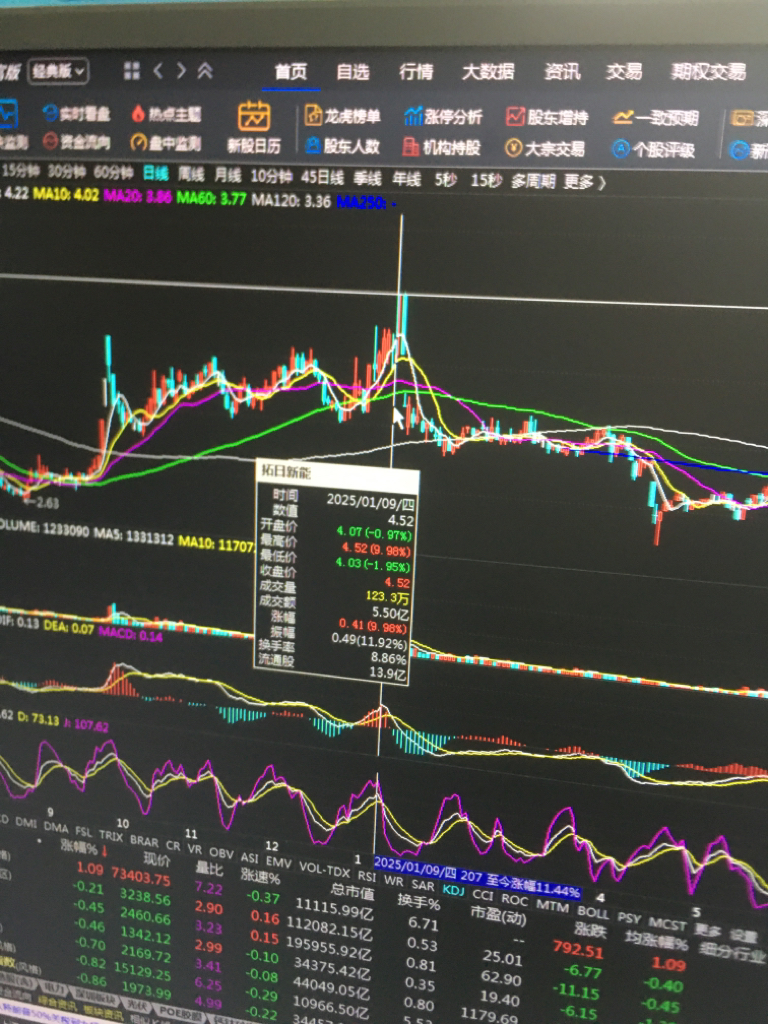Select the 月线 chart period
Viewport: 768px width, 1024px height.
tap(227, 174)
